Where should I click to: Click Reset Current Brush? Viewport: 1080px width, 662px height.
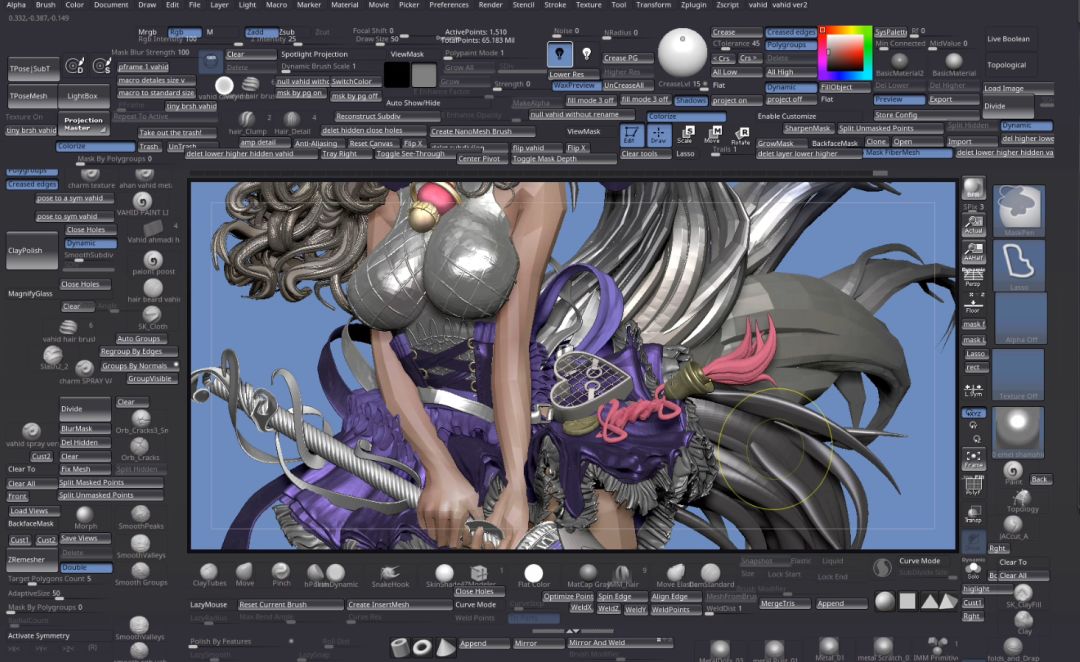click(291, 605)
